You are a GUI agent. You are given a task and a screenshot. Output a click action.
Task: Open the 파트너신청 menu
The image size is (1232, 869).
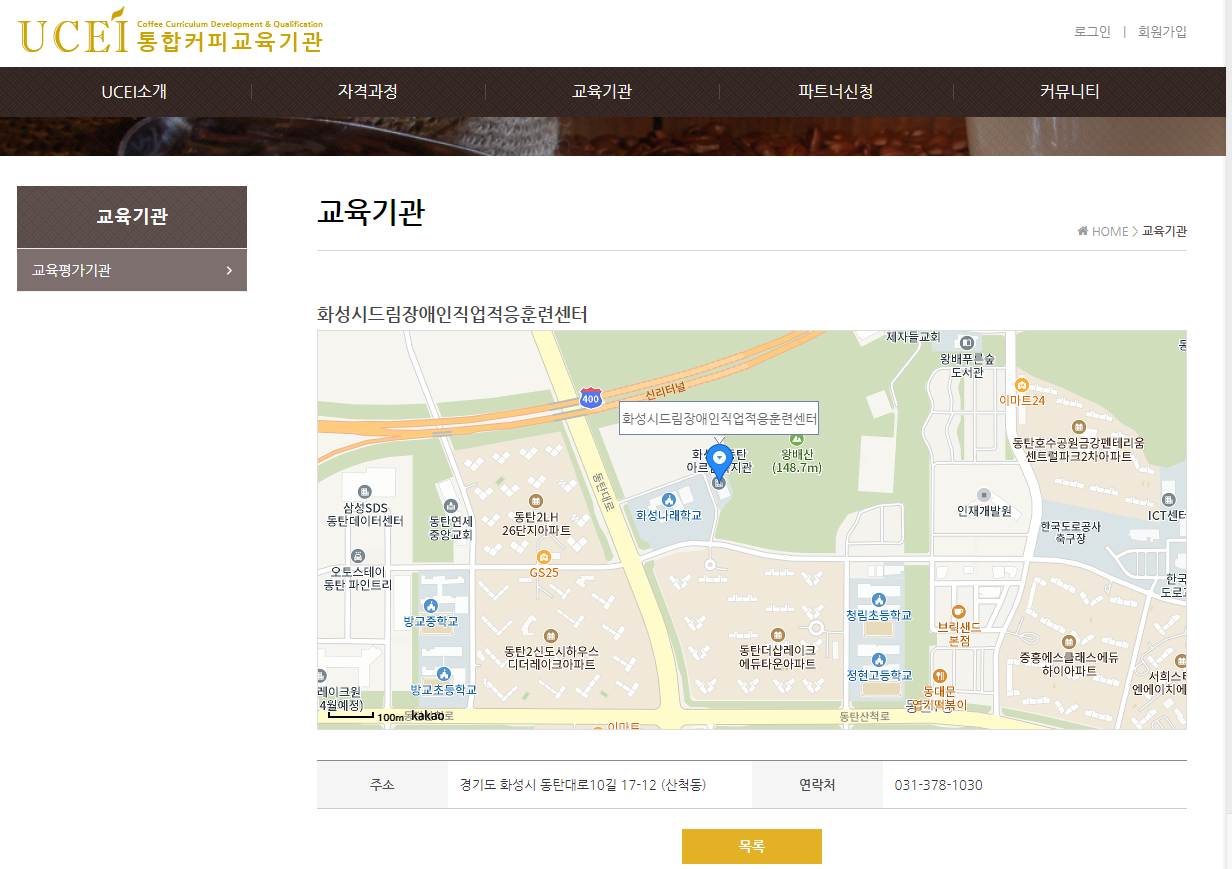[836, 92]
